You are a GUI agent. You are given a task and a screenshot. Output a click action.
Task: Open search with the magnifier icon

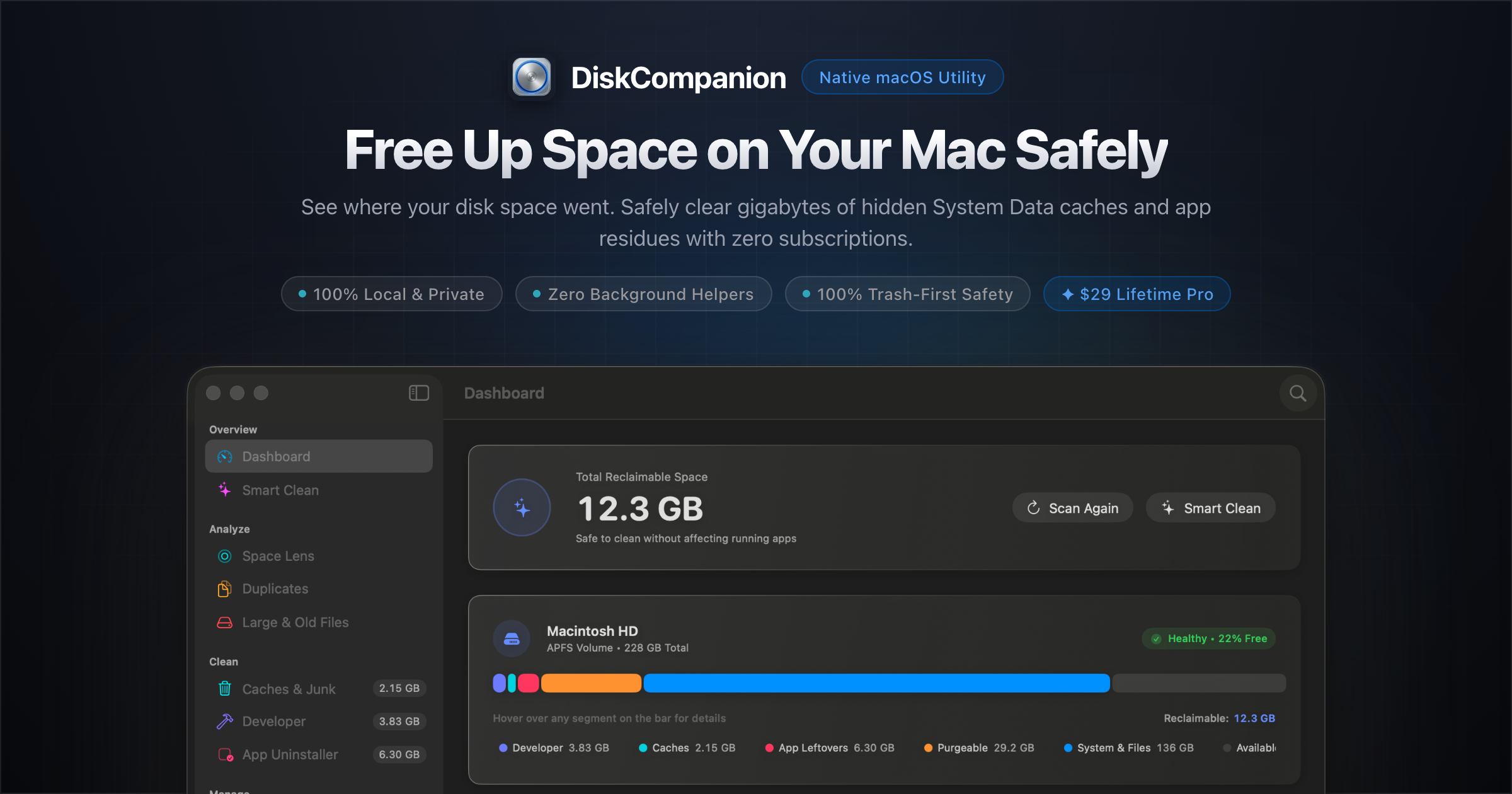click(1298, 393)
